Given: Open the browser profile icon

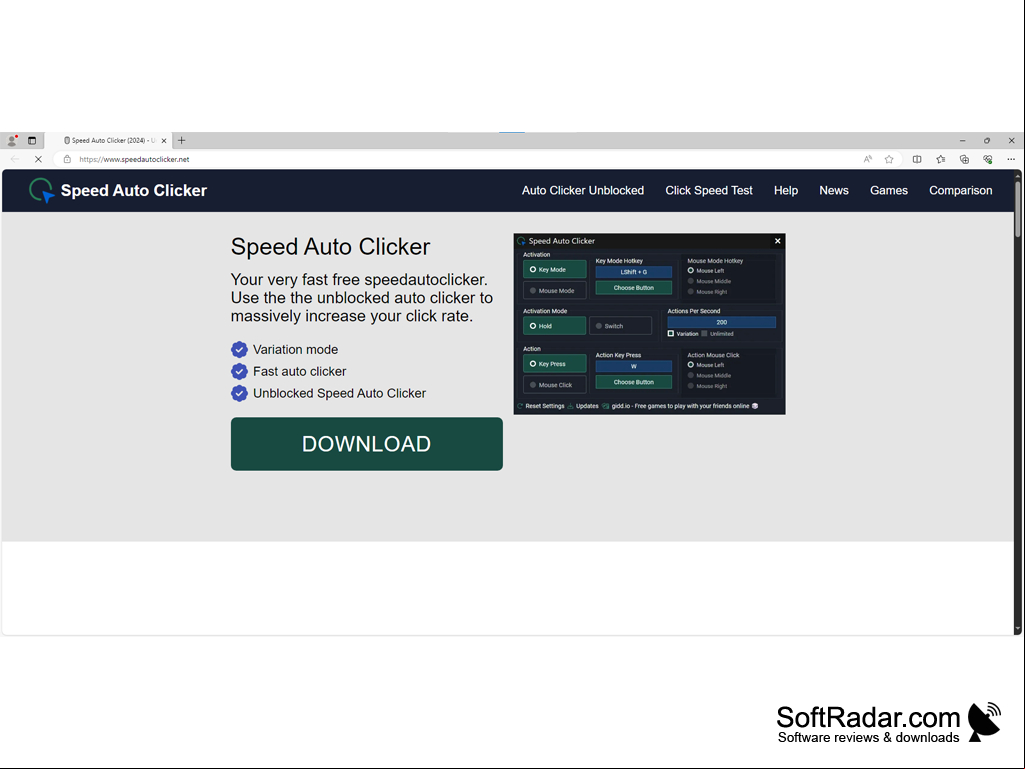Looking at the screenshot, I should (x=12, y=141).
